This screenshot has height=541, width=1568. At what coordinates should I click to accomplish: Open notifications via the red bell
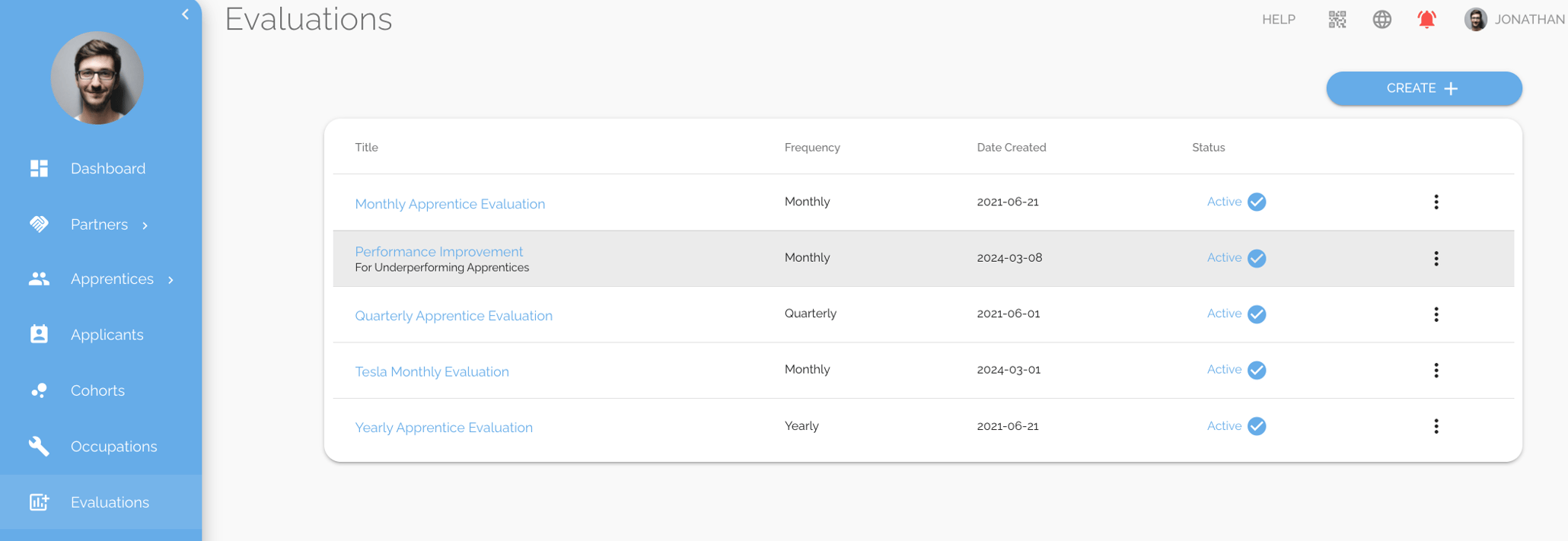pyautogui.click(x=1426, y=20)
